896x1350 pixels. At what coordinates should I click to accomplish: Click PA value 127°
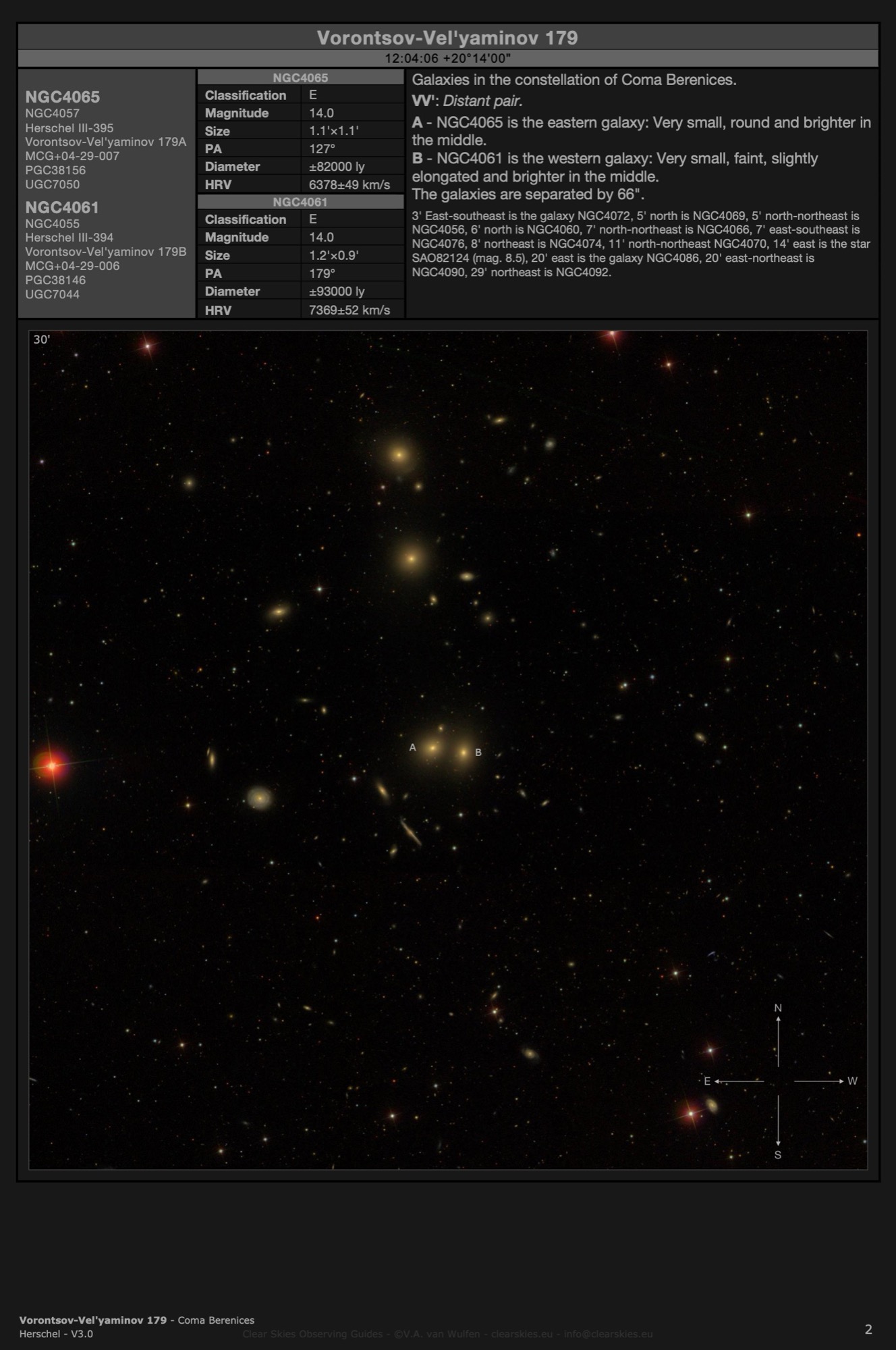coord(322,148)
